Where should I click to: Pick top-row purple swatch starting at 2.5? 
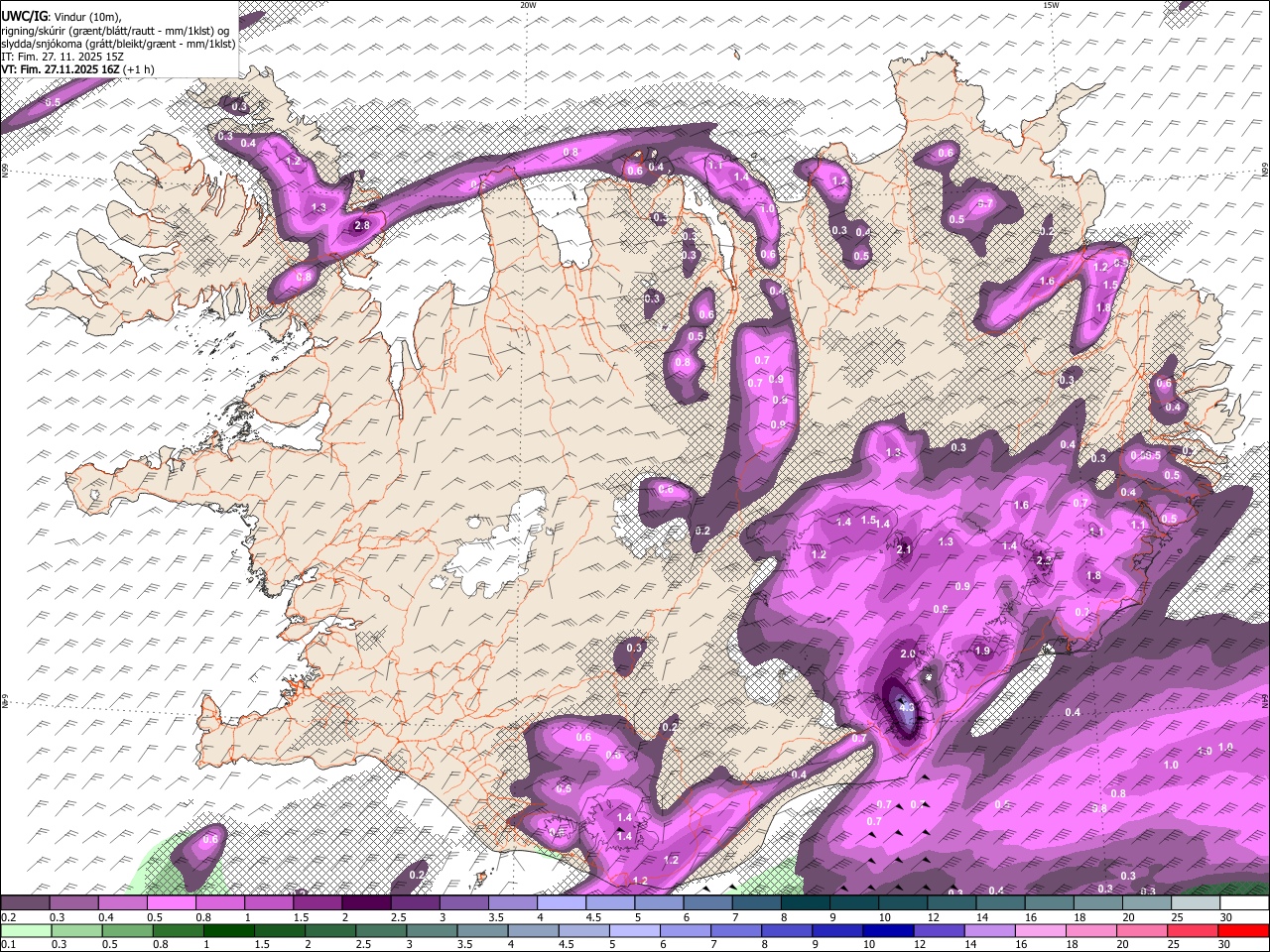pyautogui.click(x=415, y=903)
